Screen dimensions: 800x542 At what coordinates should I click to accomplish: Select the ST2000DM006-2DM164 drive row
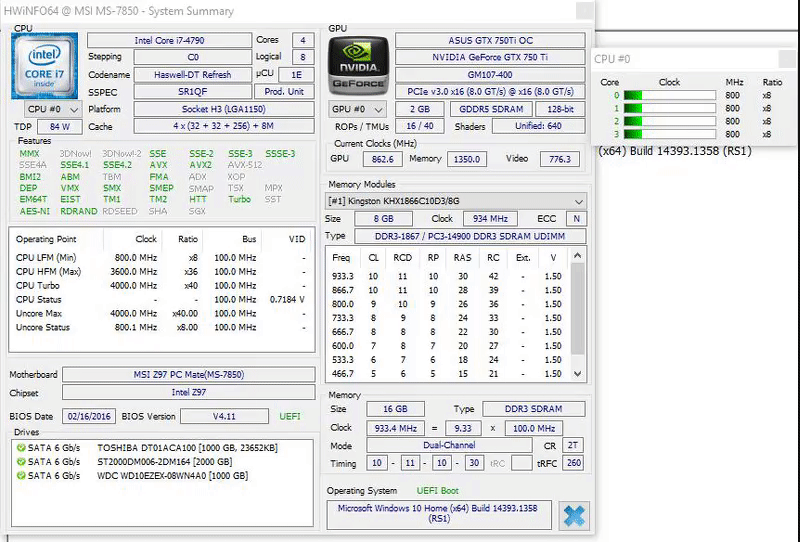pos(162,461)
